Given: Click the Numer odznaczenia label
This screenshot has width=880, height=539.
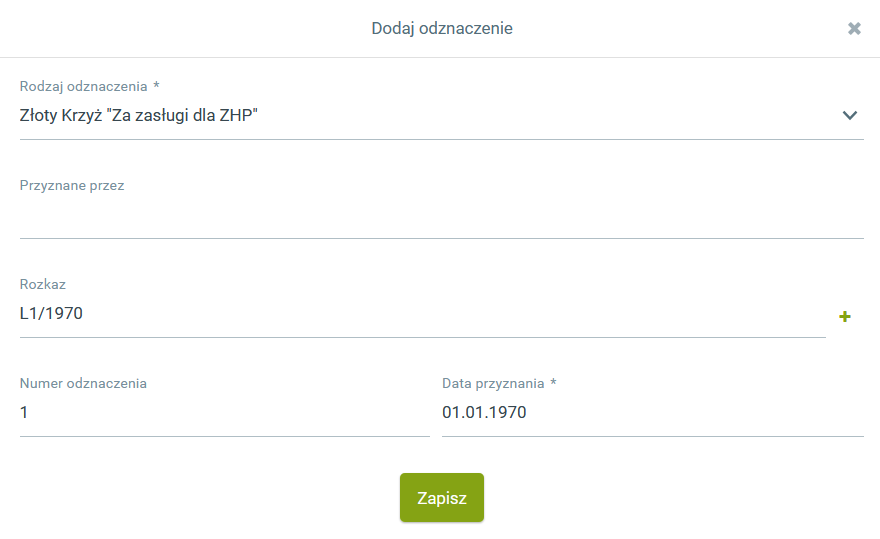Looking at the screenshot, I should coord(83,383).
